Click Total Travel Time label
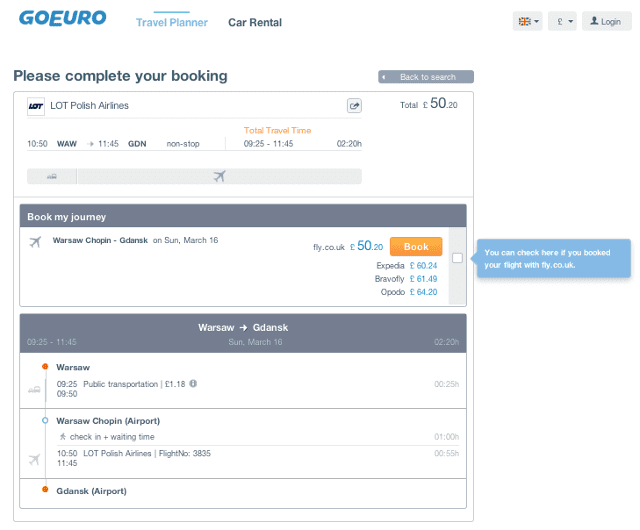 tap(278, 130)
